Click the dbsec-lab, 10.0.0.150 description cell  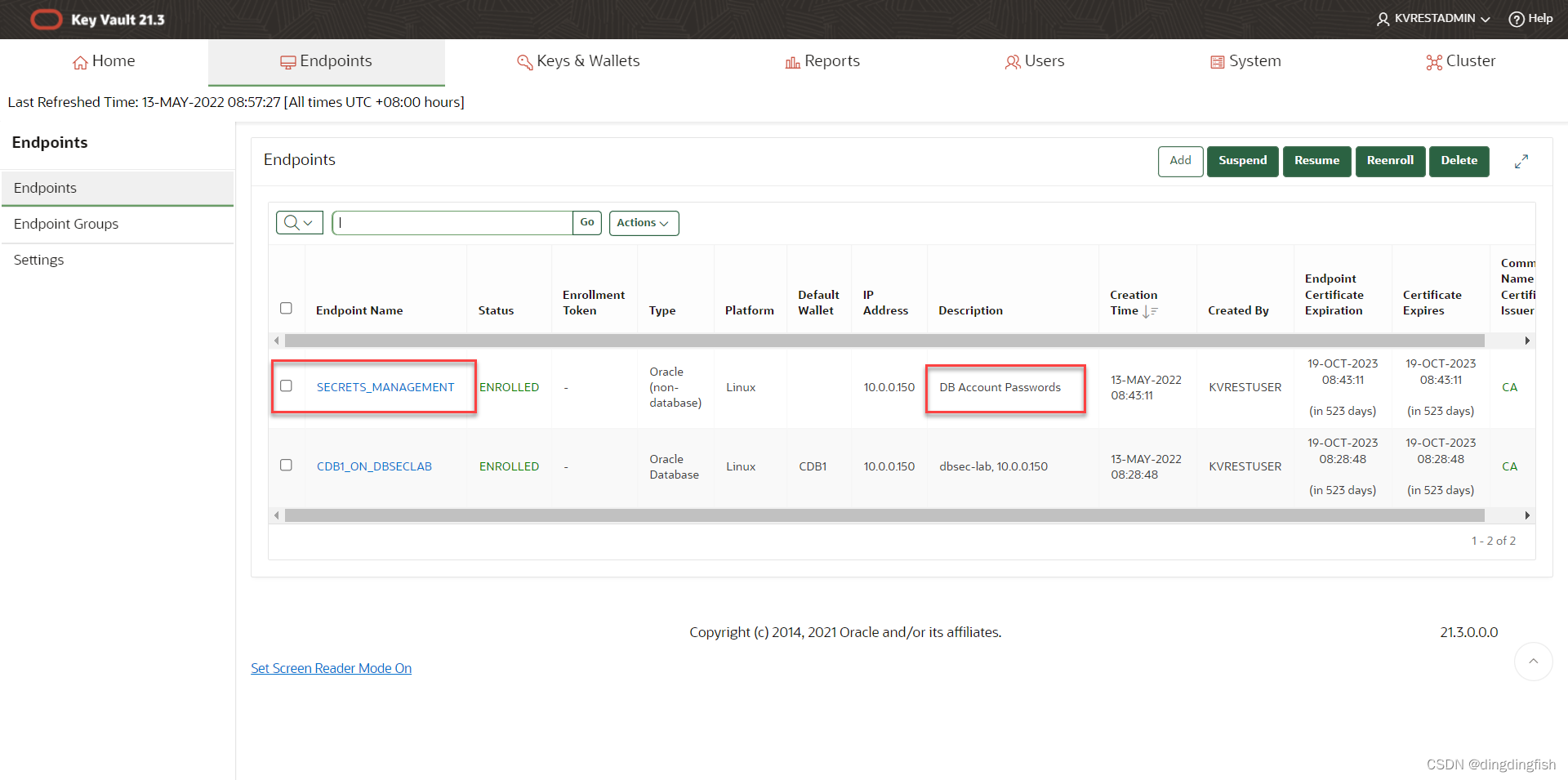click(993, 466)
